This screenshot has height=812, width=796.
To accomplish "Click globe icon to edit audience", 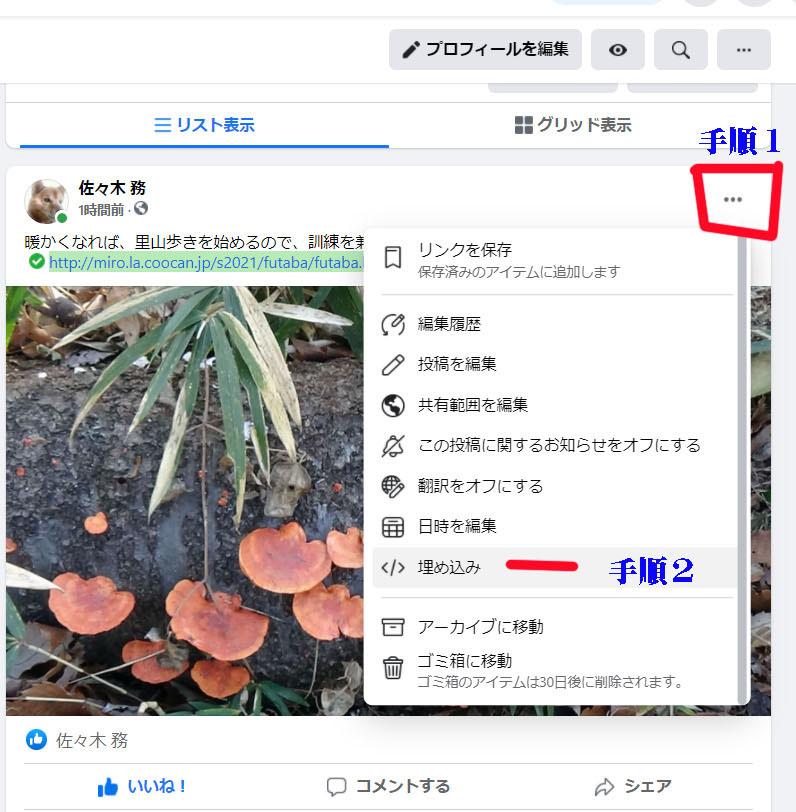I will (393, 405).
